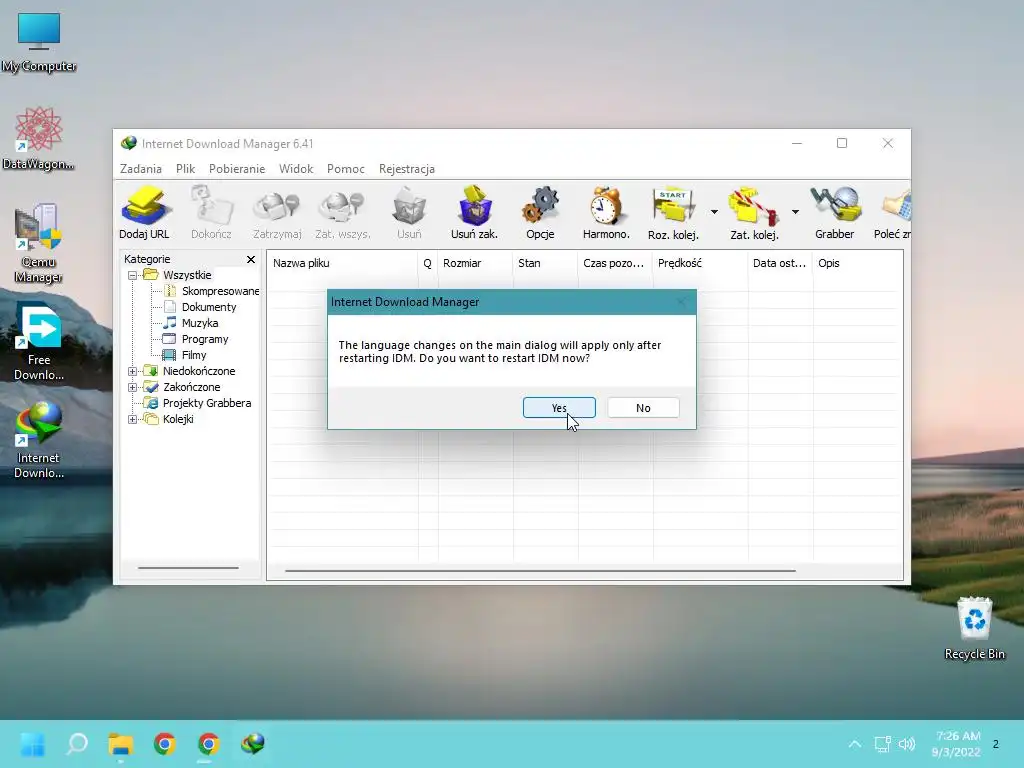The width and height of the screenshot is (1024, 768).
Task: Open DataWagon desktop shortcut
Action: 38,138
